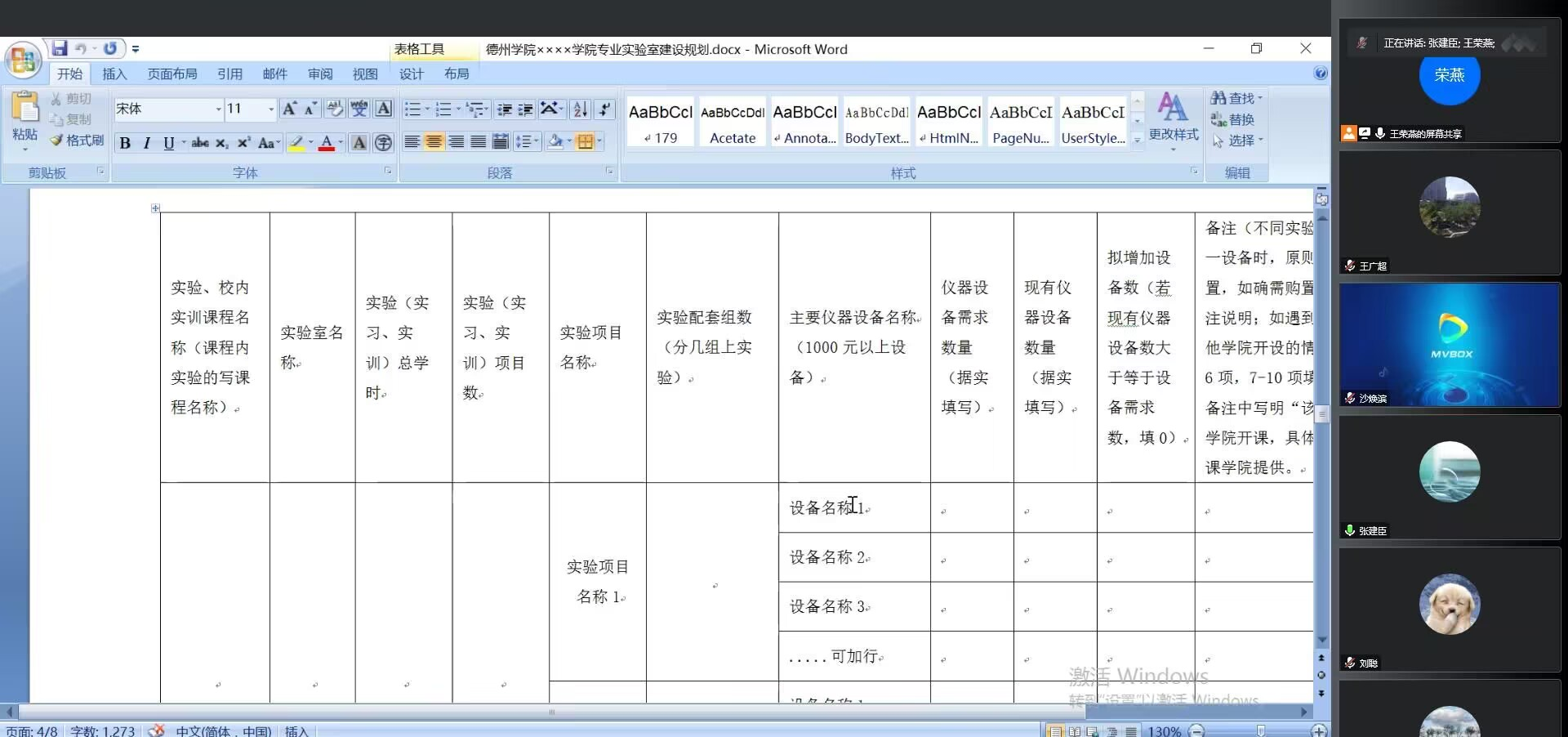
Task: Redo with the quick access arrow
Action: pyautogui.click(x=110, y=48)
